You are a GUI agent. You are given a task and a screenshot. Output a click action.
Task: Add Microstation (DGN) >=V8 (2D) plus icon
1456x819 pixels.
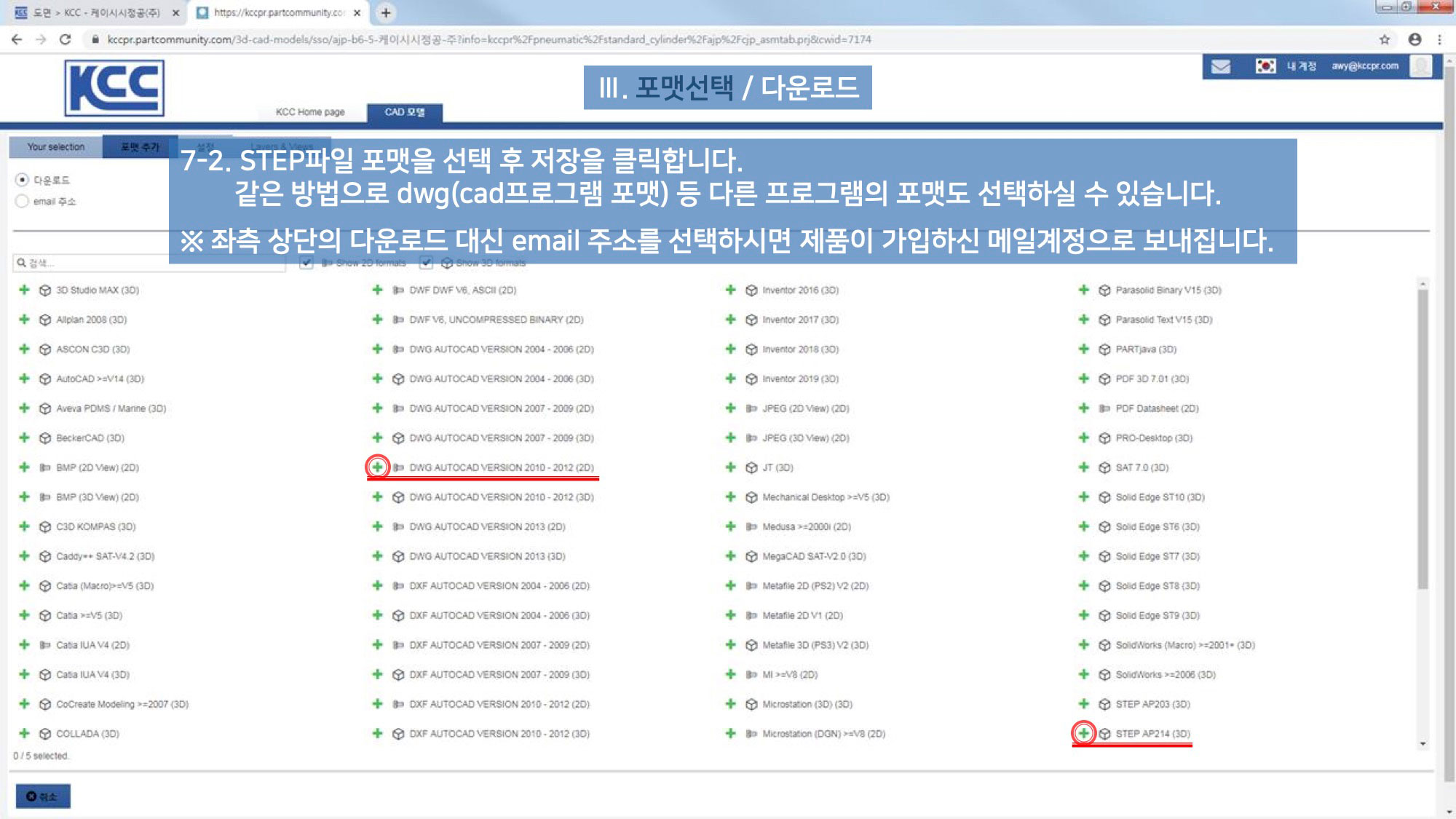730,733
